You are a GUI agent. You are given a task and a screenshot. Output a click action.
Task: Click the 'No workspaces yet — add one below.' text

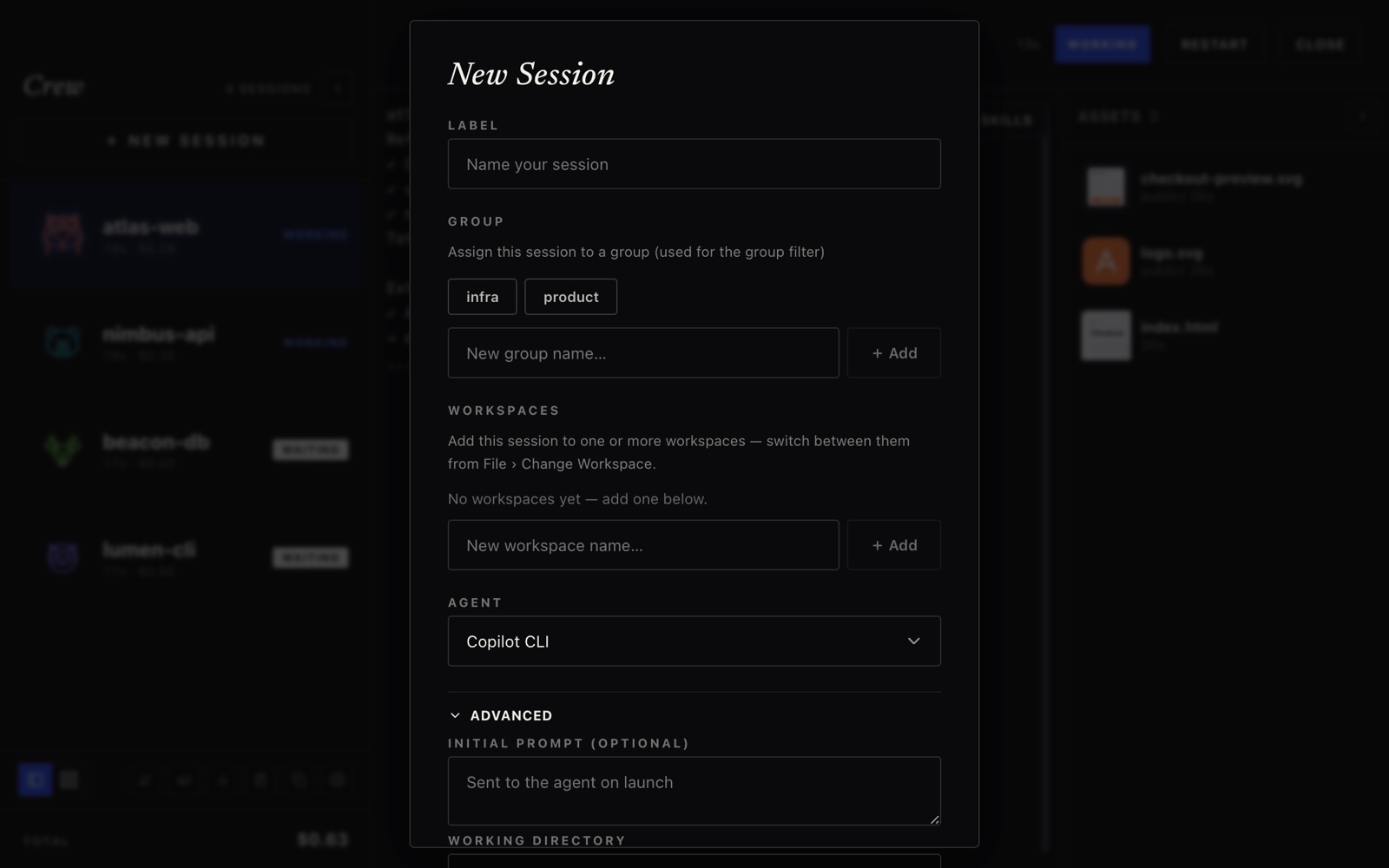[x=577, y=499]
